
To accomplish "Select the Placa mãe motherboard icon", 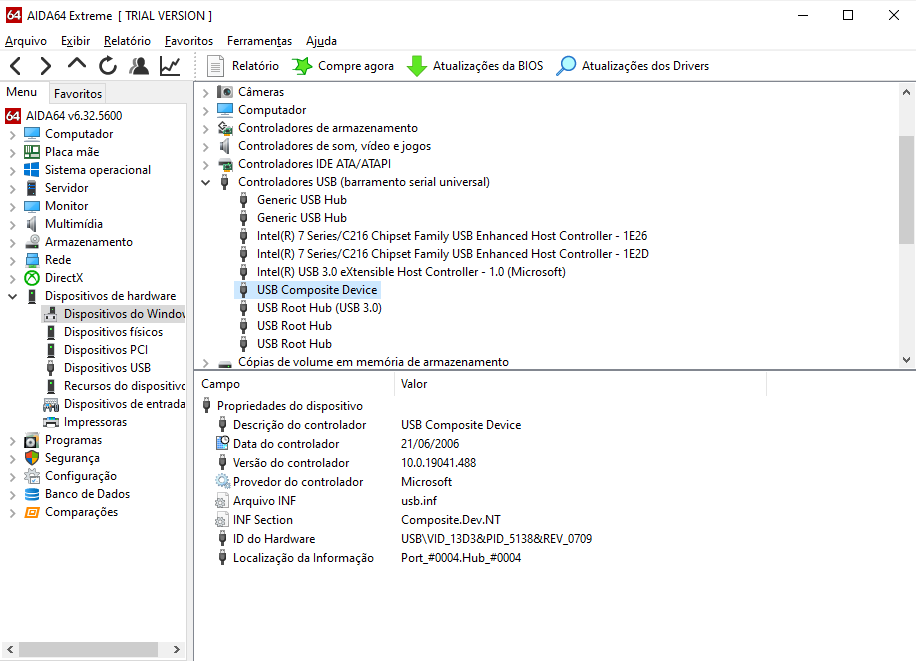I will (x=32, y=152).
